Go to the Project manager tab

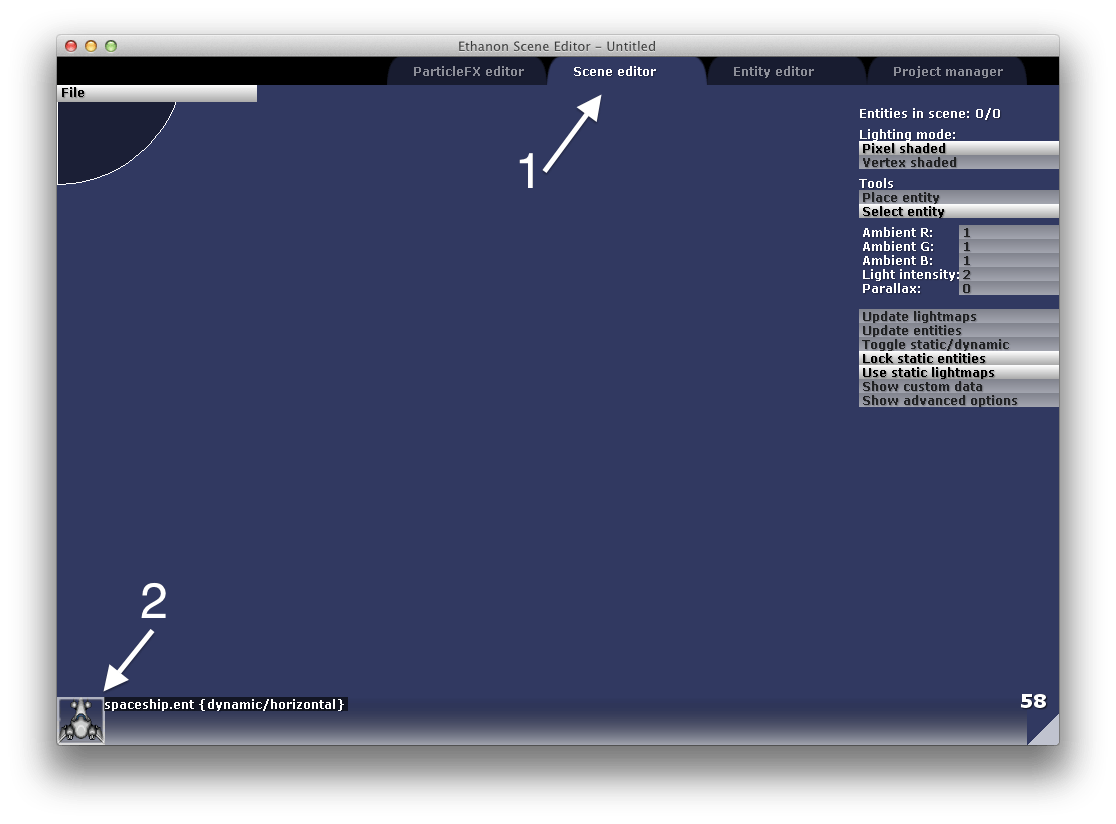pos(947,72)
